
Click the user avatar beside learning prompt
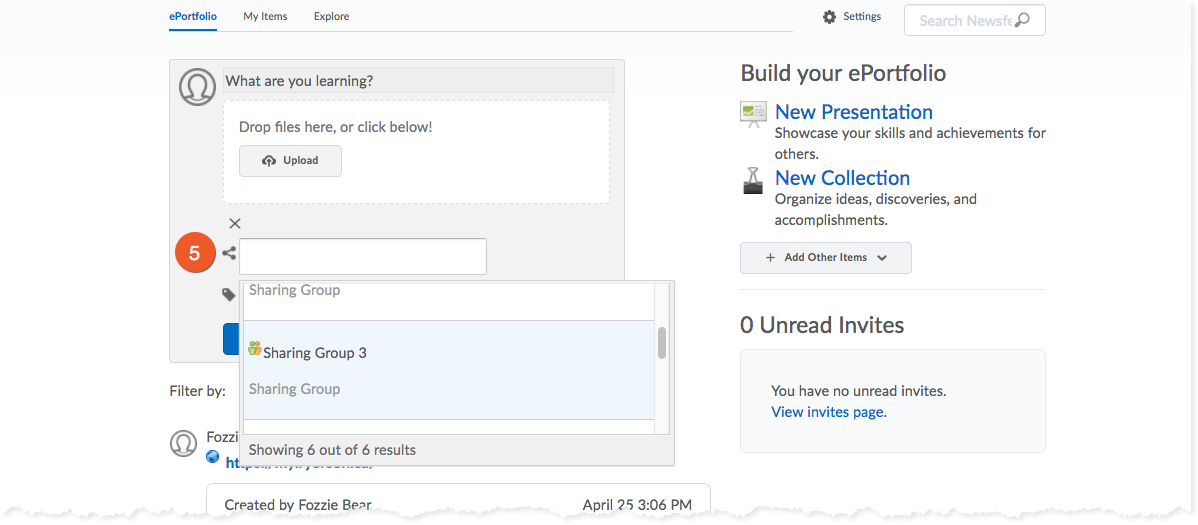(197, 87)
